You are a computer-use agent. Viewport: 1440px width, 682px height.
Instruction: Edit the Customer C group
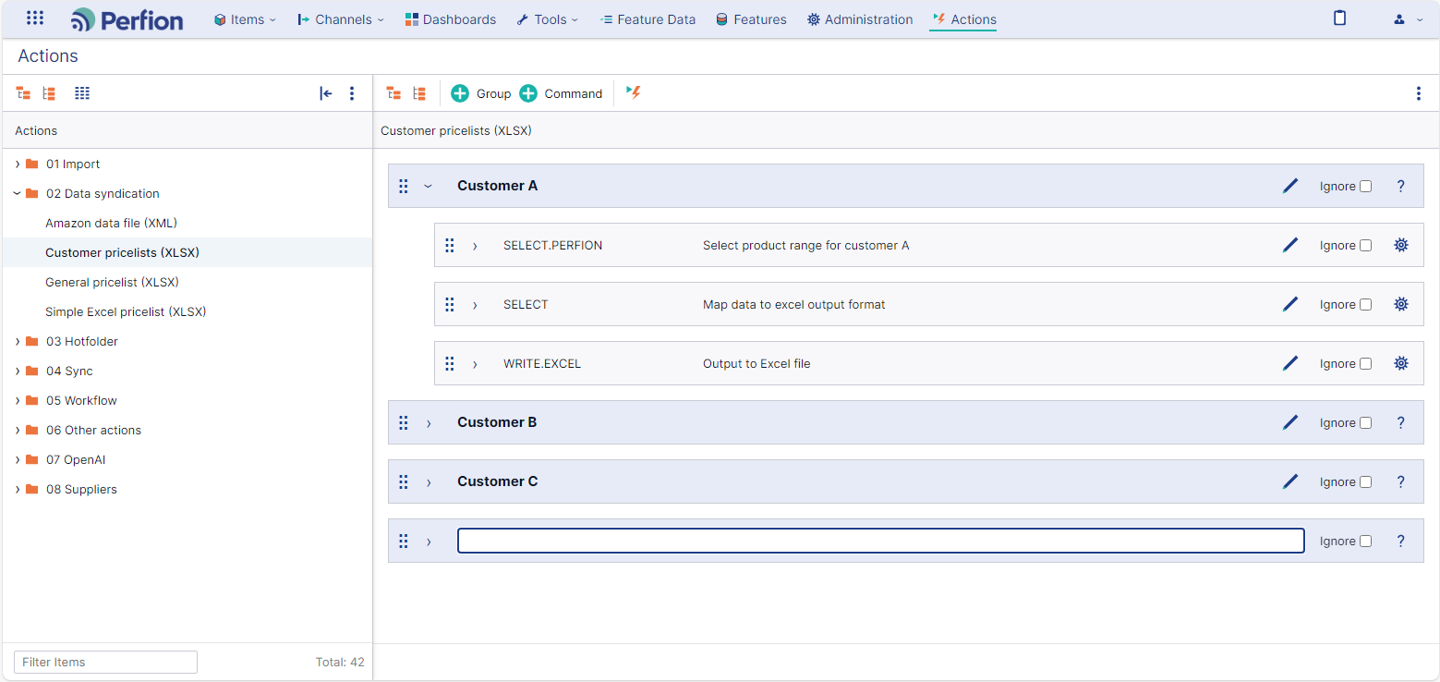pos(1291,481)
